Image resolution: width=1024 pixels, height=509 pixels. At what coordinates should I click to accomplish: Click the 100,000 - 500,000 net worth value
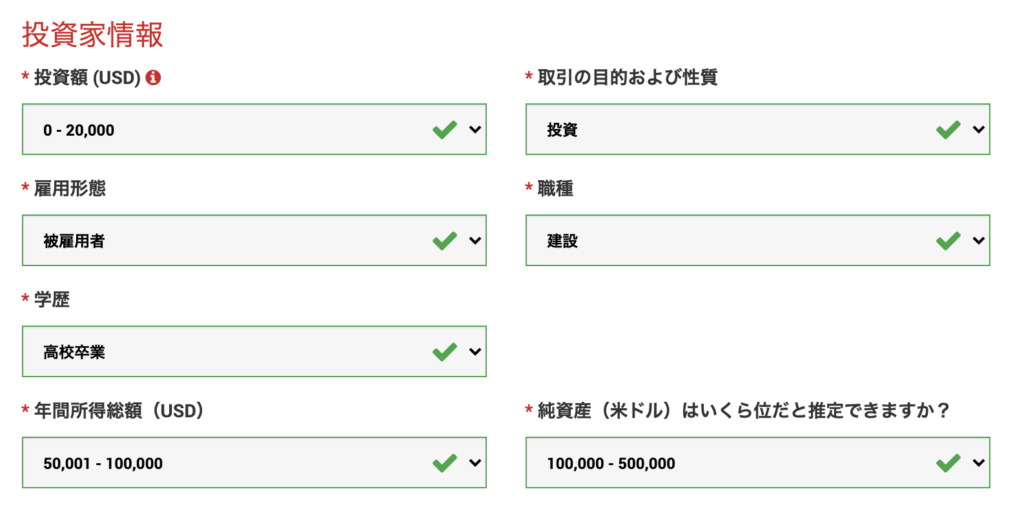(610, 463)
